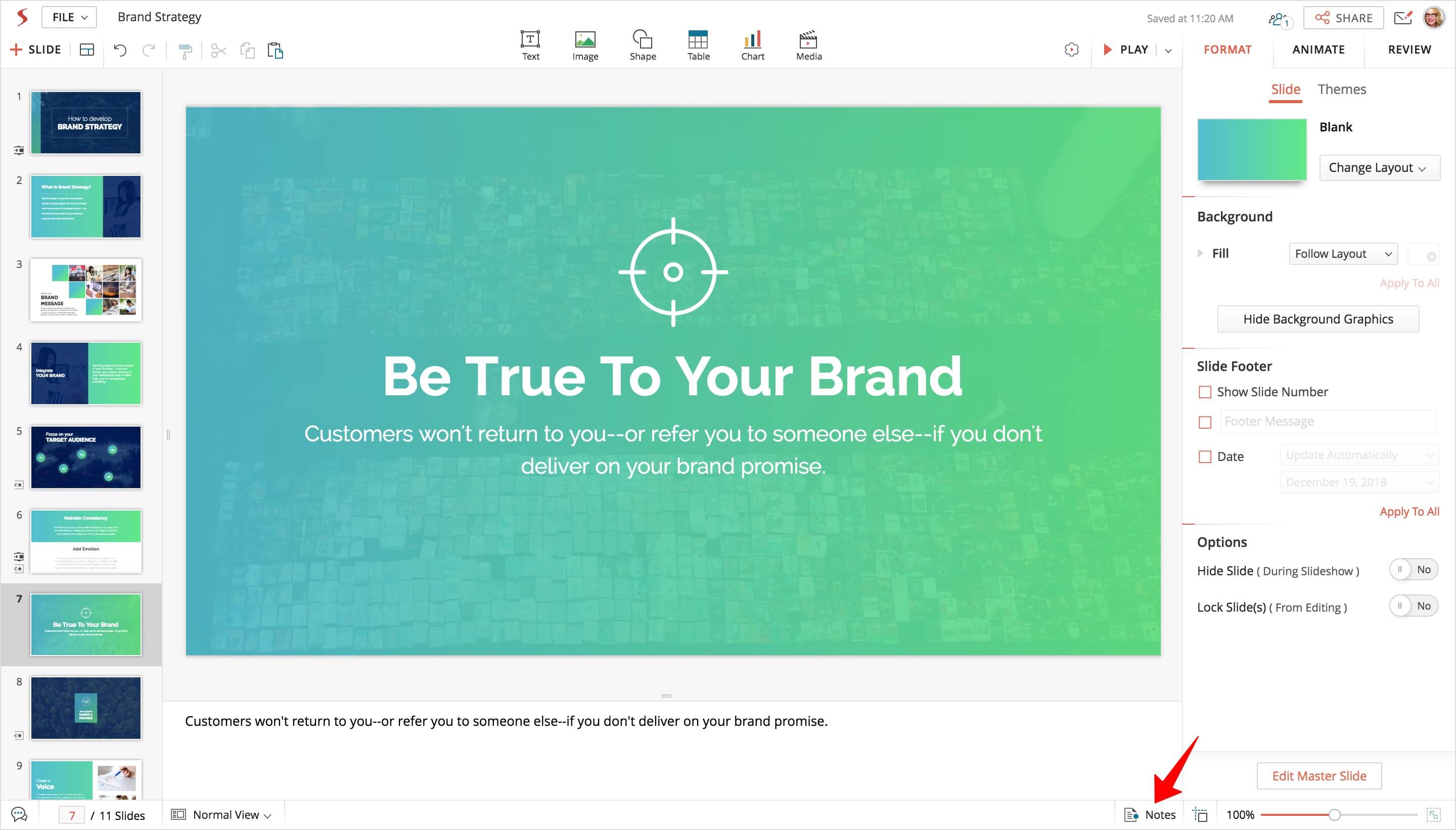Click Edit Master Slide button
1456x830 pixels.
pos(1318,776)
